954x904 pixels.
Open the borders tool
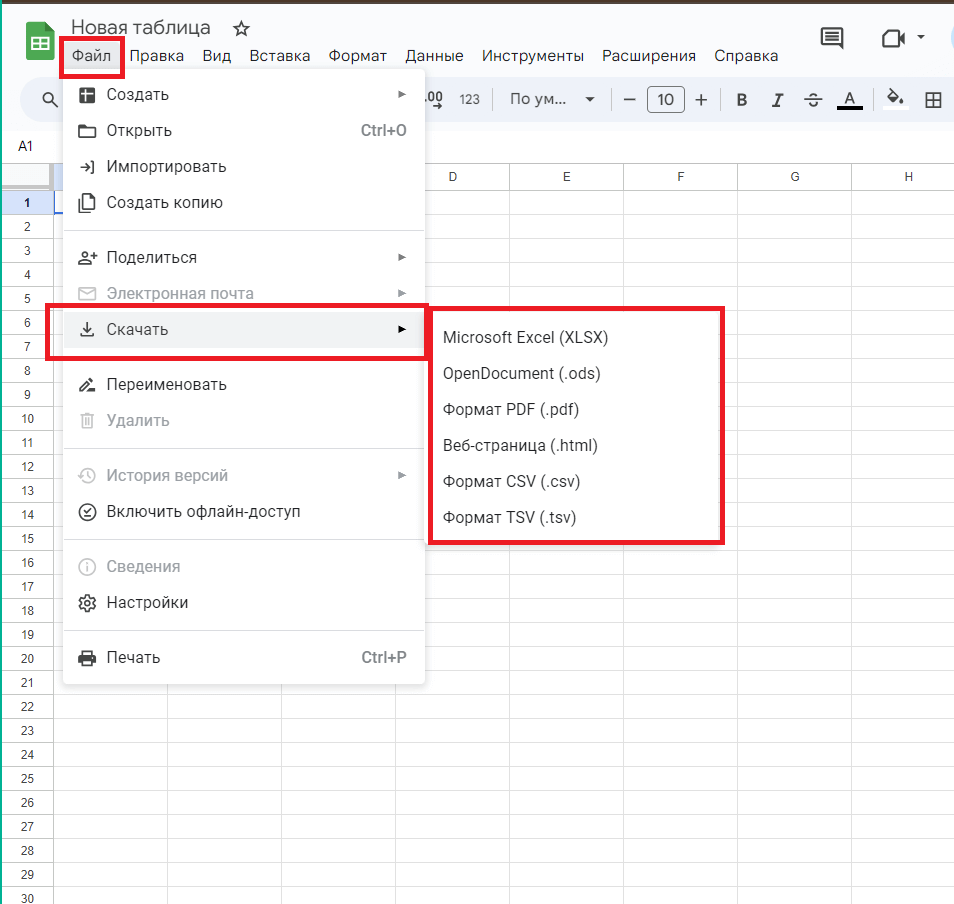[x=933, y=99]
